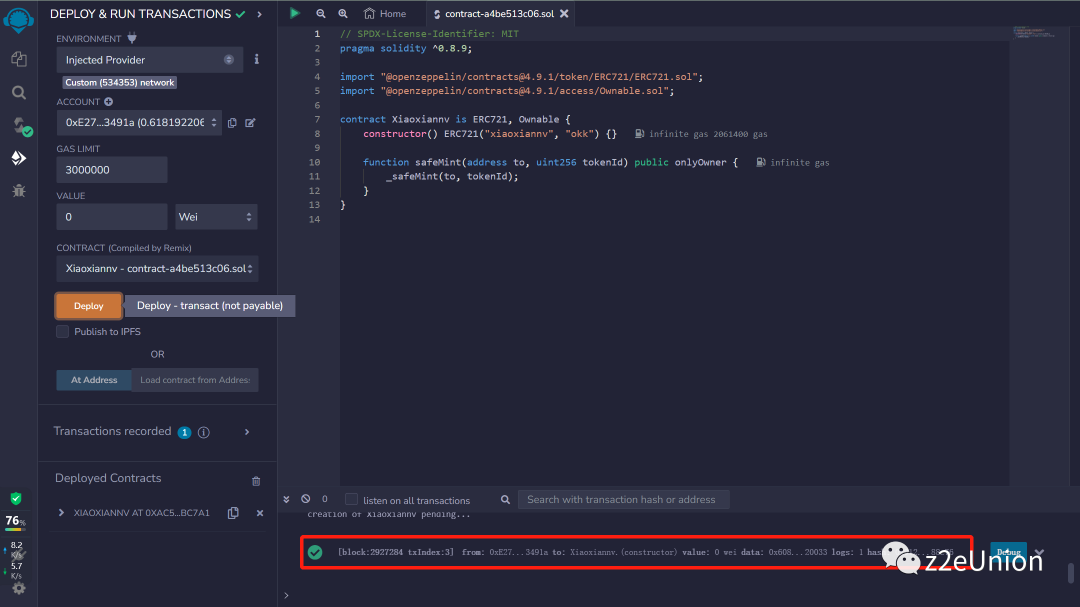Click the At Address button
1080x607 pixels.
tap(94, 380)
